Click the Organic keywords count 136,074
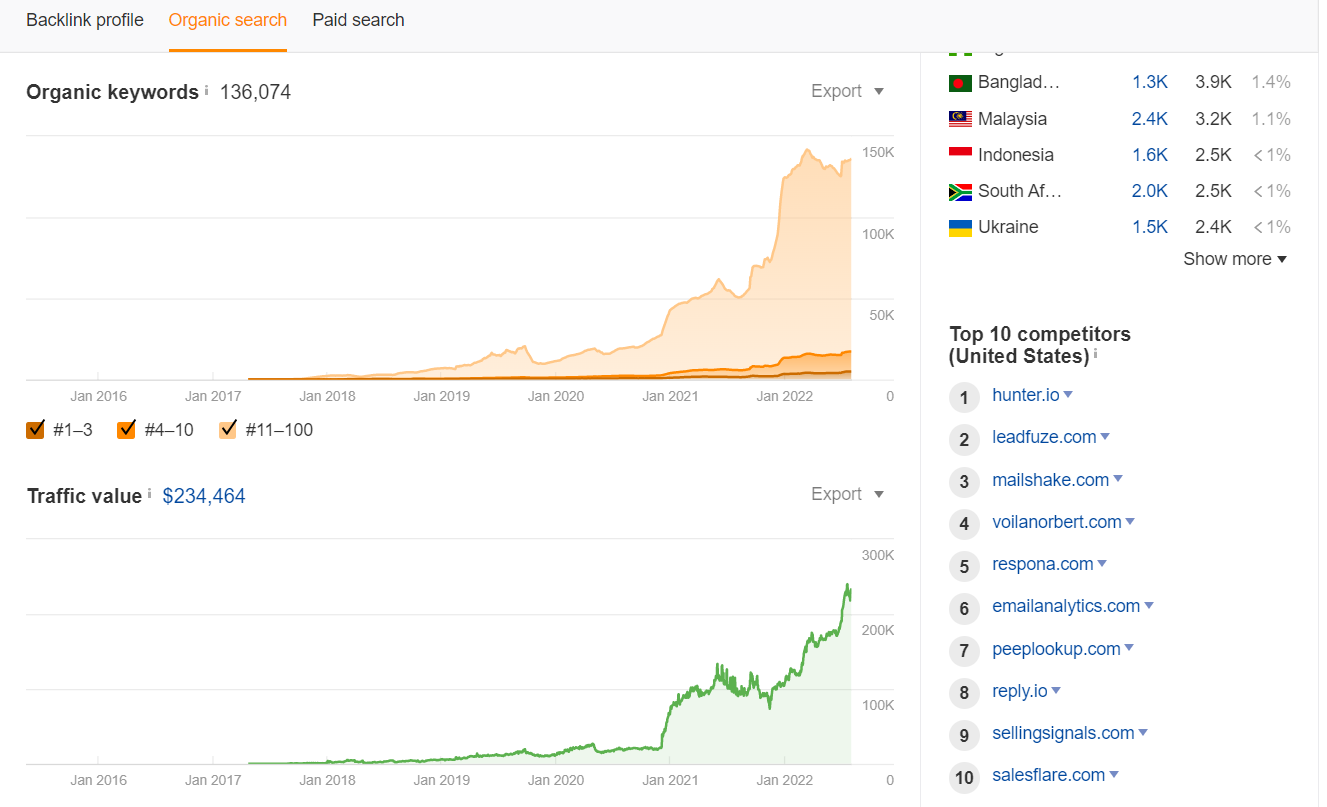 tap(255, 92)
